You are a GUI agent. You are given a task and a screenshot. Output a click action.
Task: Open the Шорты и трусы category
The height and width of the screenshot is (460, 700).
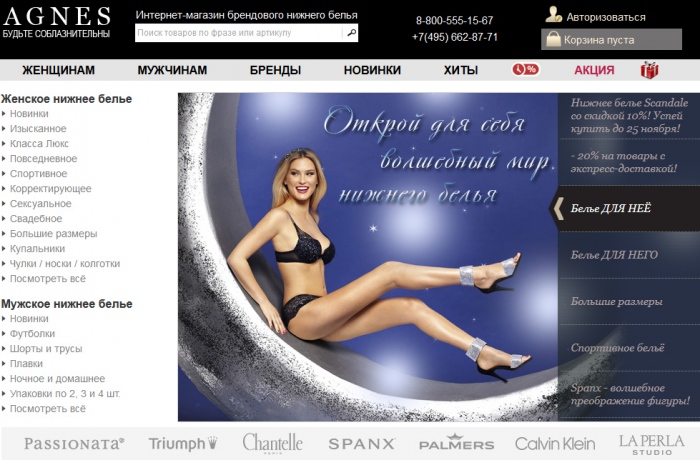(46, 349)
